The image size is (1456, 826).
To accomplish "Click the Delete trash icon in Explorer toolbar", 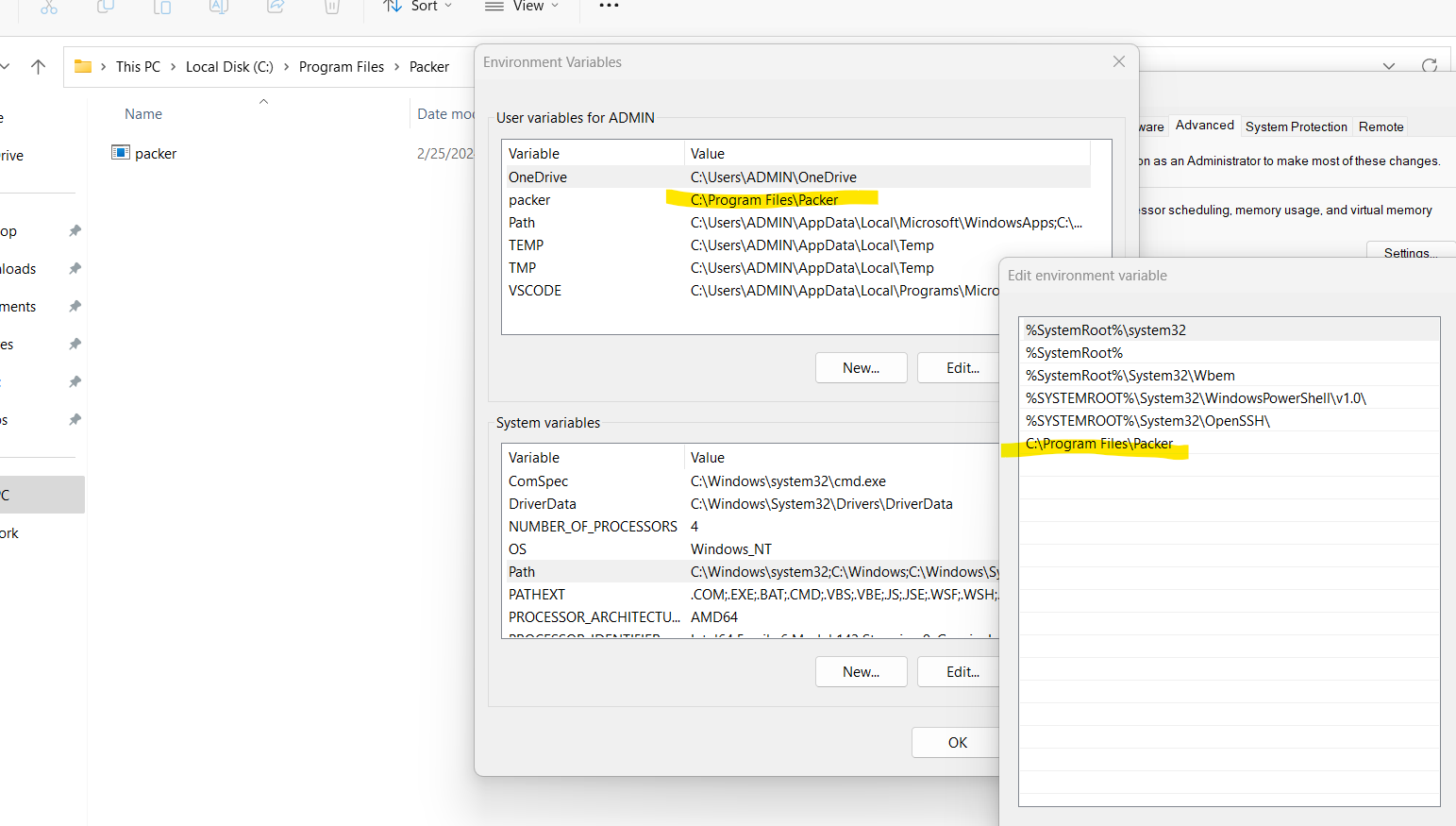I will [332, 7].
